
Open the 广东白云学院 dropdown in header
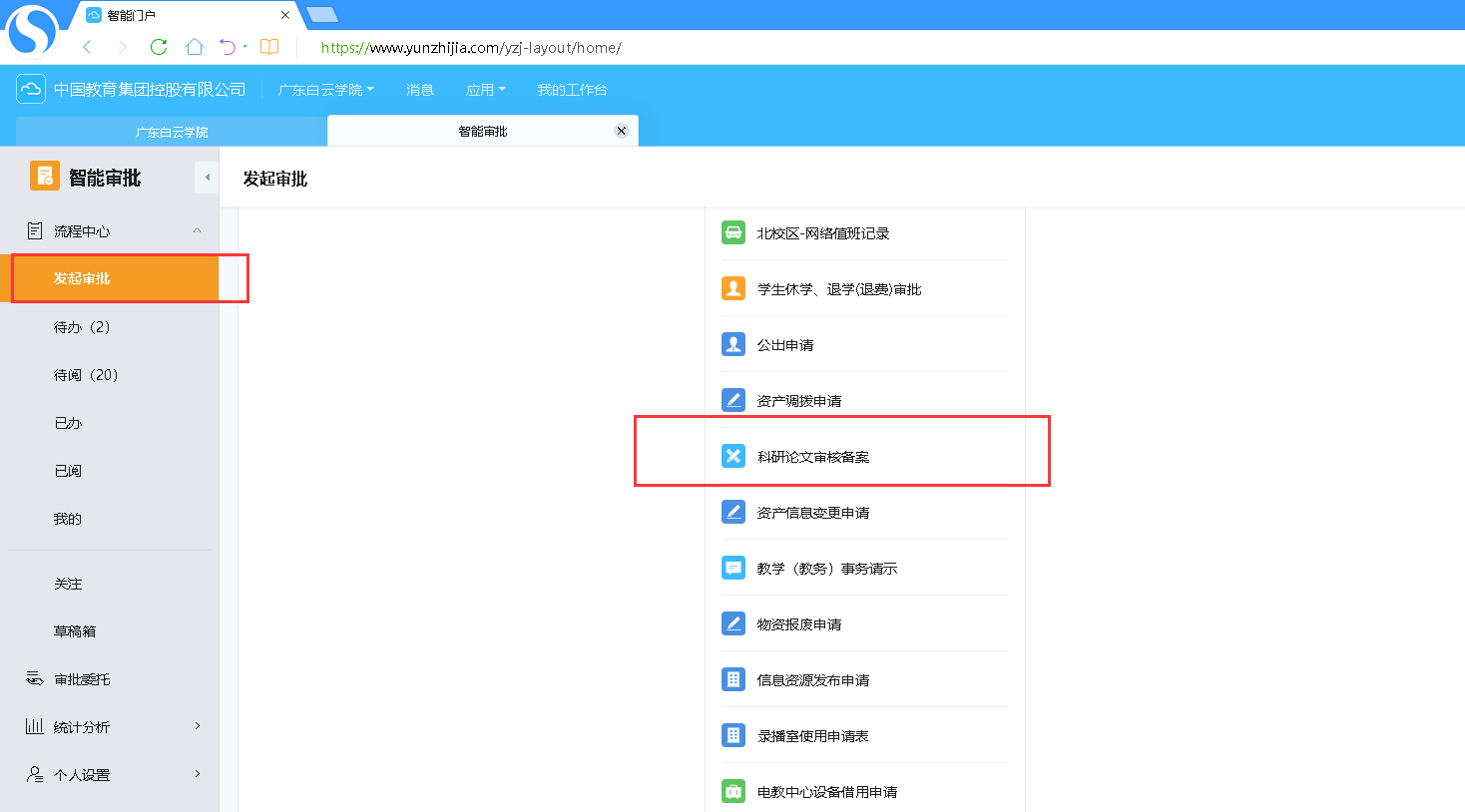tap(325, 90)
